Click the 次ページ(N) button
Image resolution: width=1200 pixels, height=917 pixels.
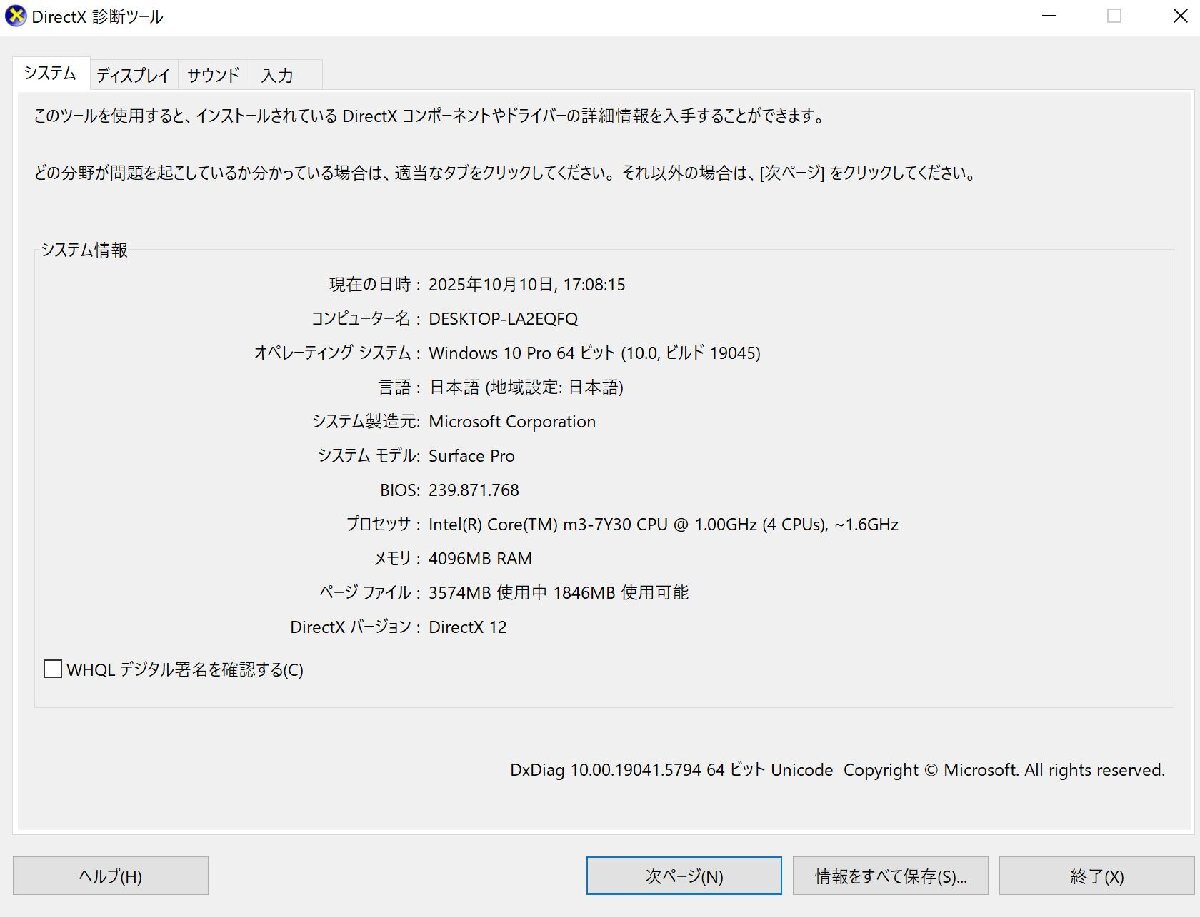coord(683,874)
